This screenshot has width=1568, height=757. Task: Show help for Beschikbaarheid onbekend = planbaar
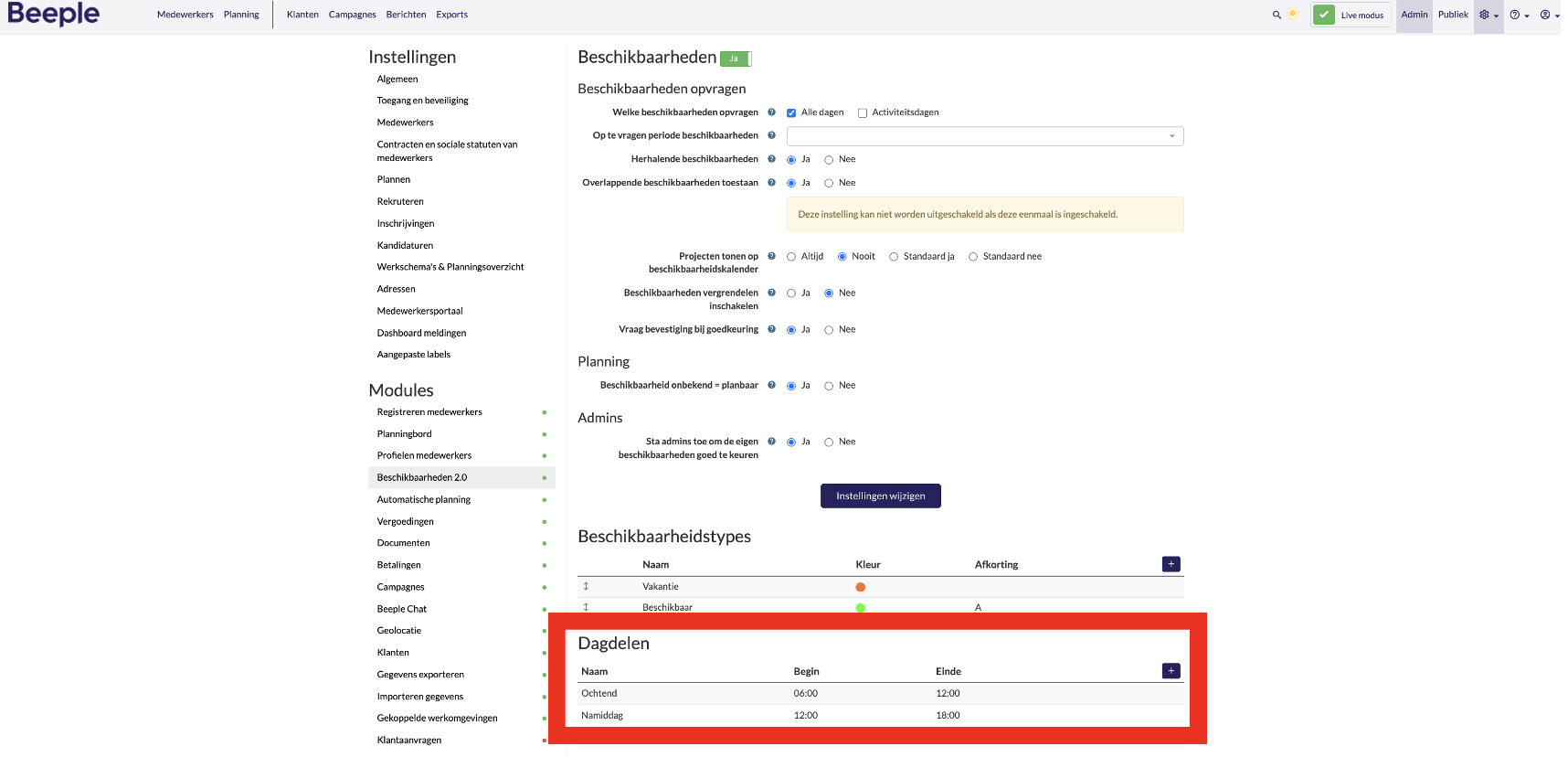point(771,385)
